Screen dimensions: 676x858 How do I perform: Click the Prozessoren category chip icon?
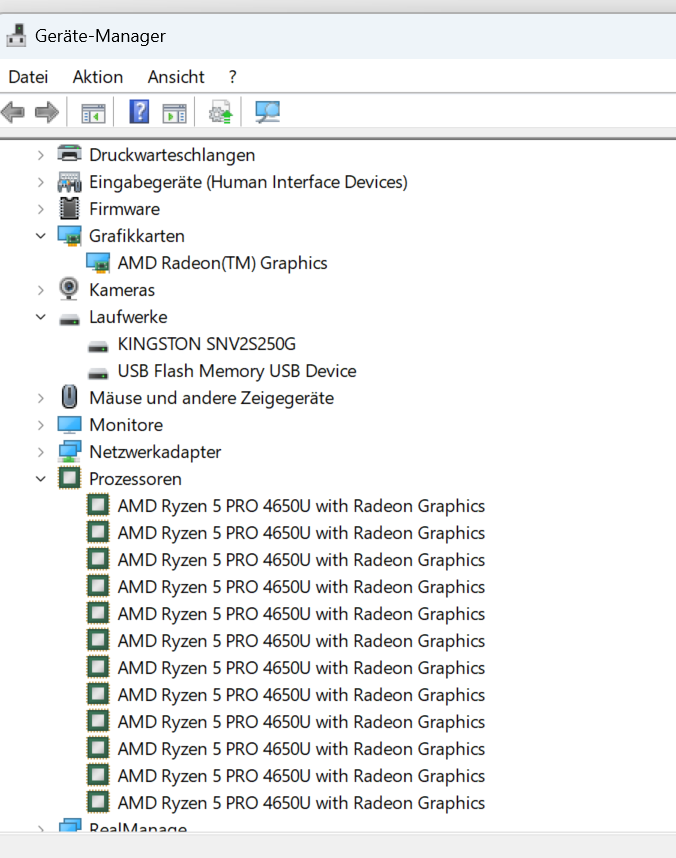[70, 478]
